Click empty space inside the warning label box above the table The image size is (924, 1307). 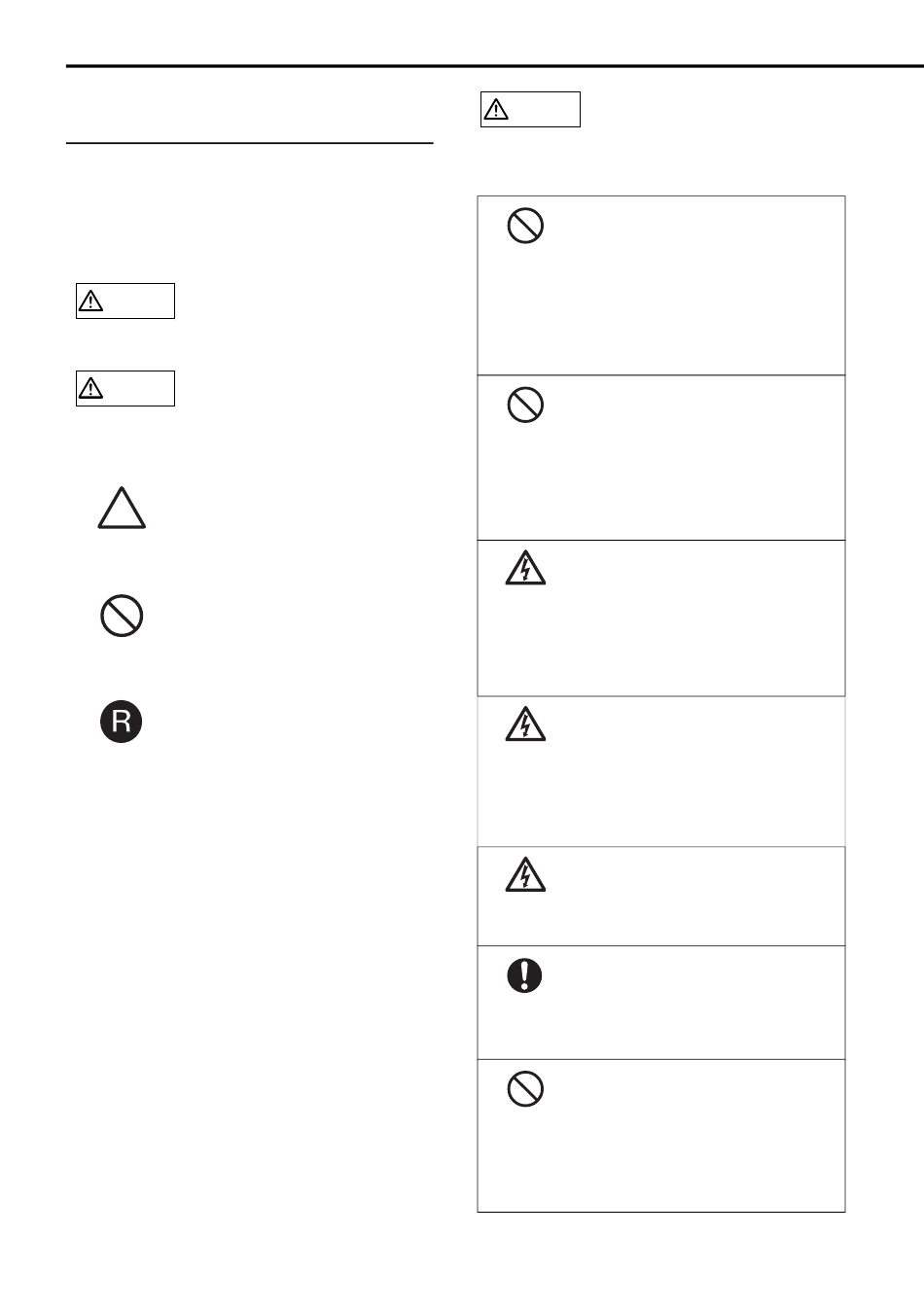click(x=545, y=109)
